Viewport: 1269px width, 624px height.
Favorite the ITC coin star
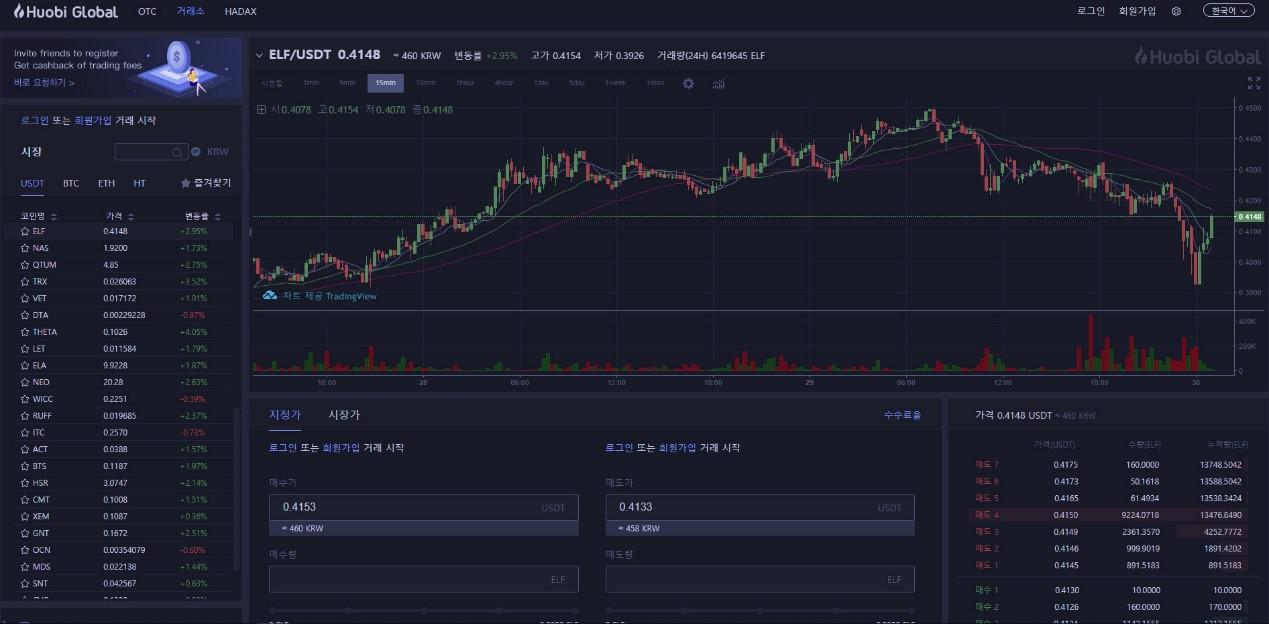click(25, 432)
